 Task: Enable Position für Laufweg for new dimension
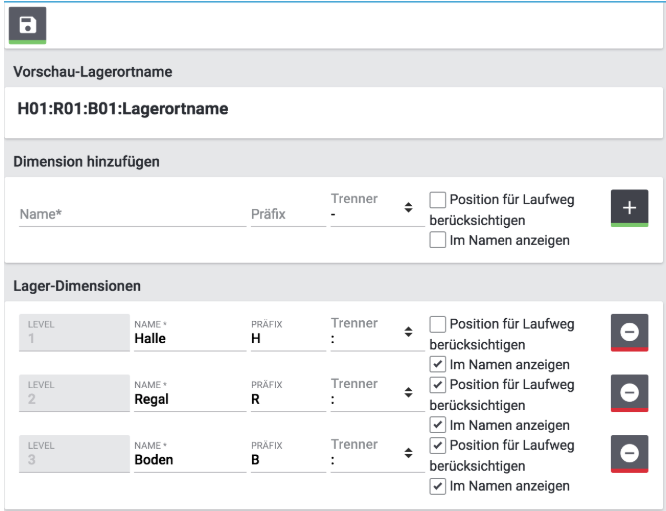coord(437,200)
